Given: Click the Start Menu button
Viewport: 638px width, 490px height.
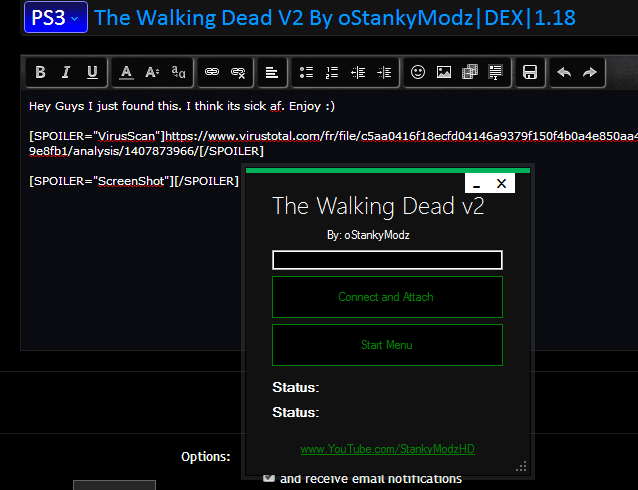Looking at the screenshot, I should pos(387,345).
